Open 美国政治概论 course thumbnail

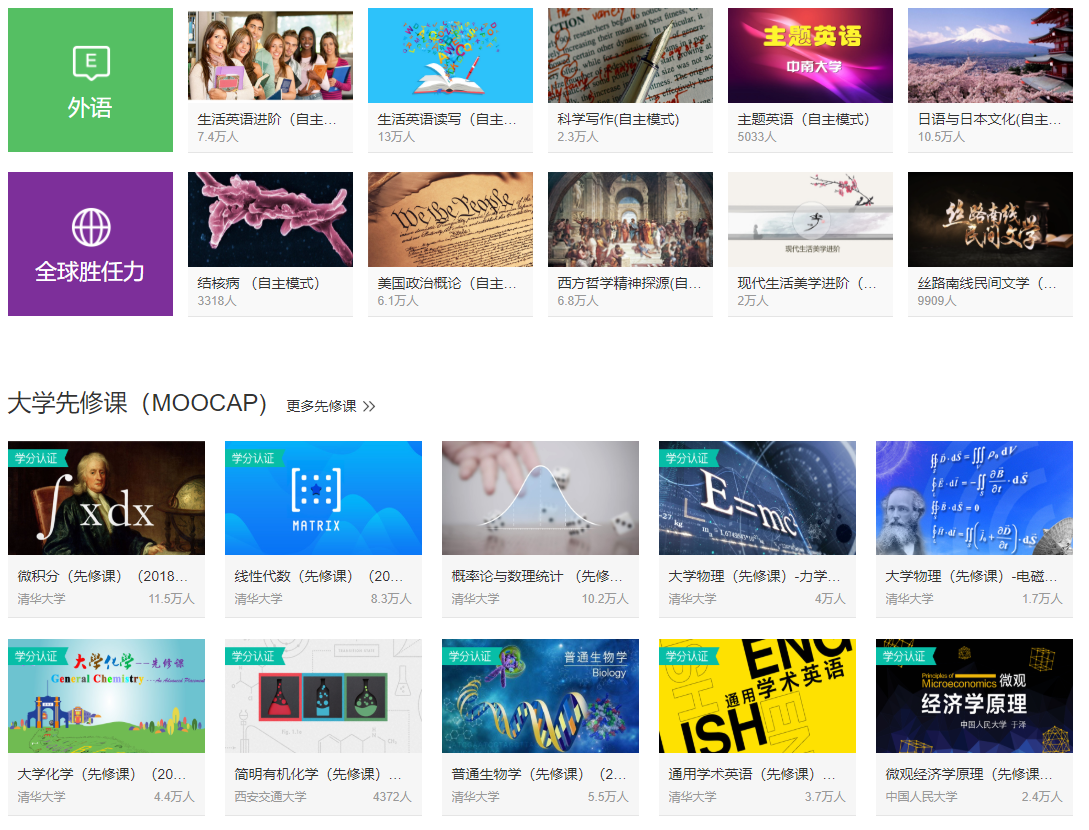(x=450, y=219)
